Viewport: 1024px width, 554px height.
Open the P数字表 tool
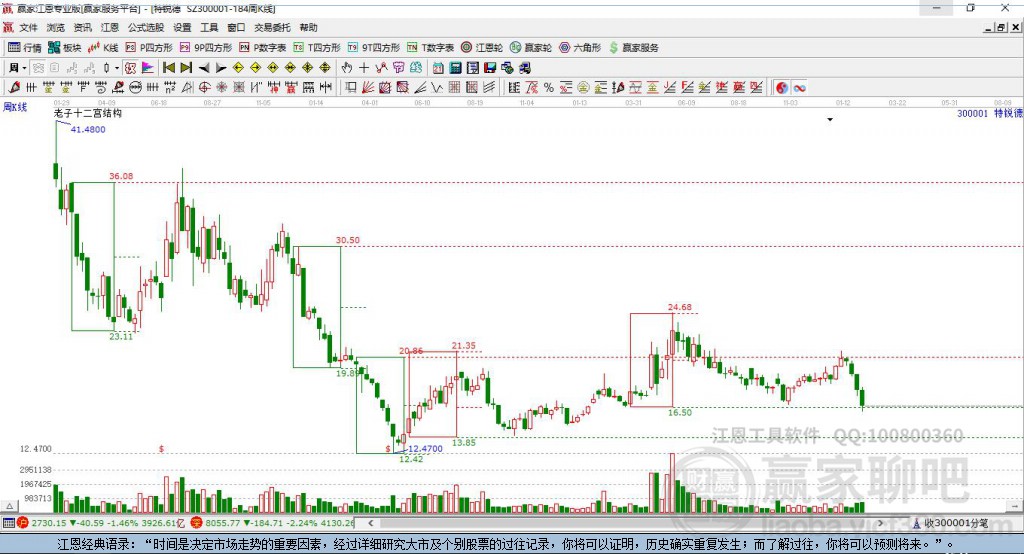tap(263, 48)
